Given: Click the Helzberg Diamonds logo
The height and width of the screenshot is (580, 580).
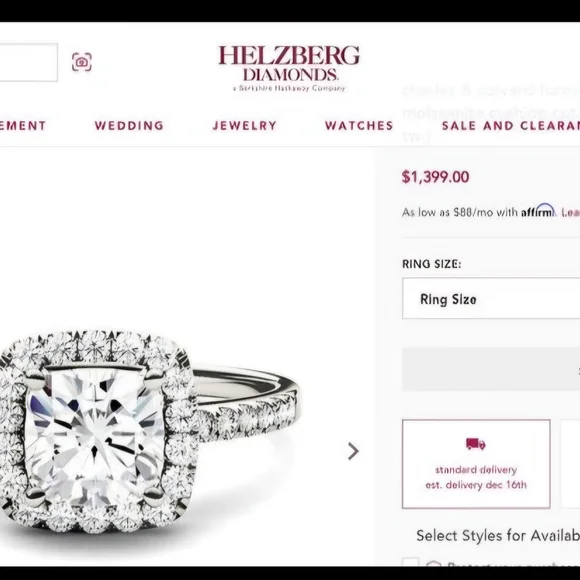Looking at the screenshot, I should click(x=289, y=68).
